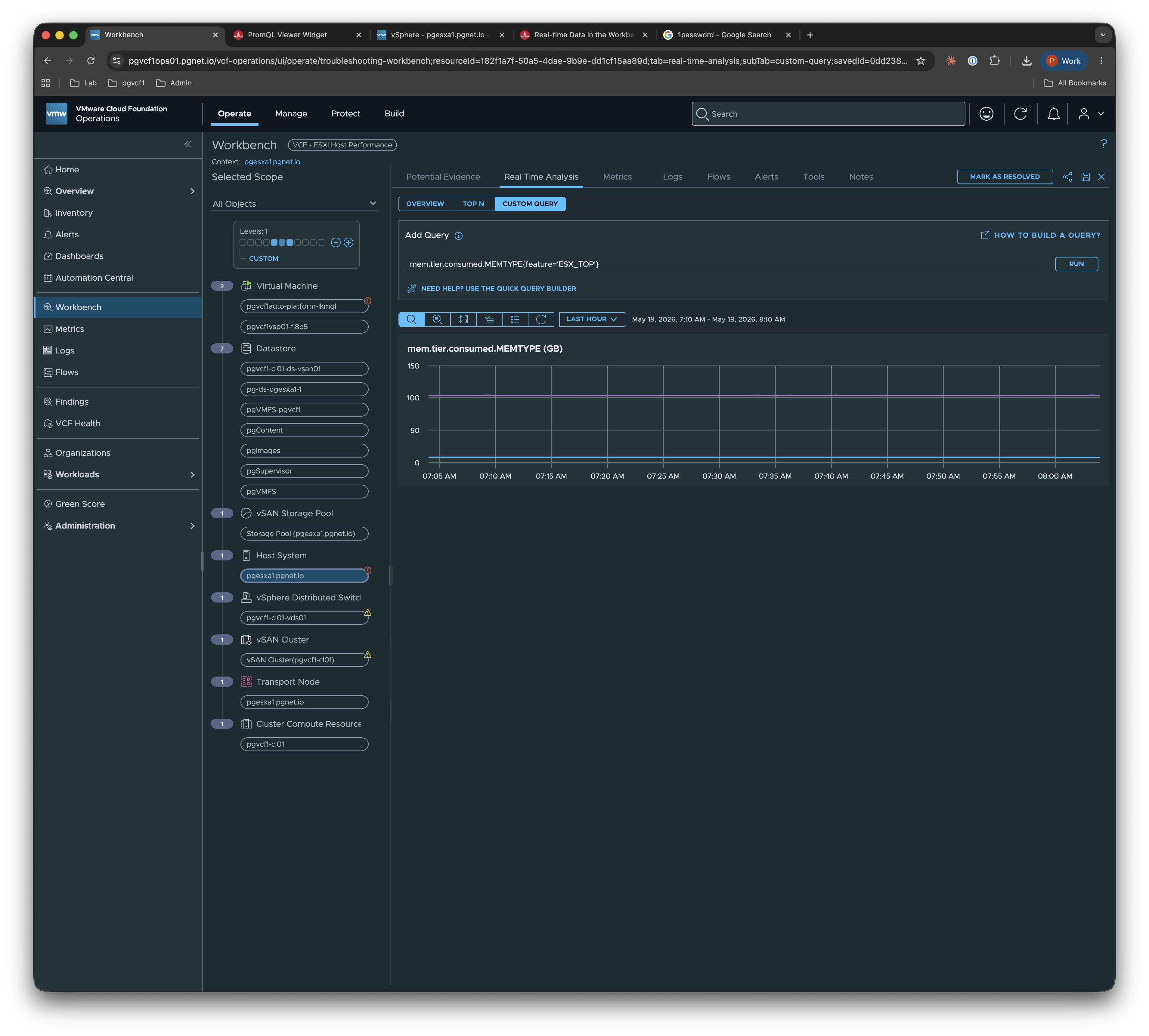Viewport: 1149px width, 1036px height.
Task: Click MARK AS RESOLVED button
Action: (x=1004, y=177)
